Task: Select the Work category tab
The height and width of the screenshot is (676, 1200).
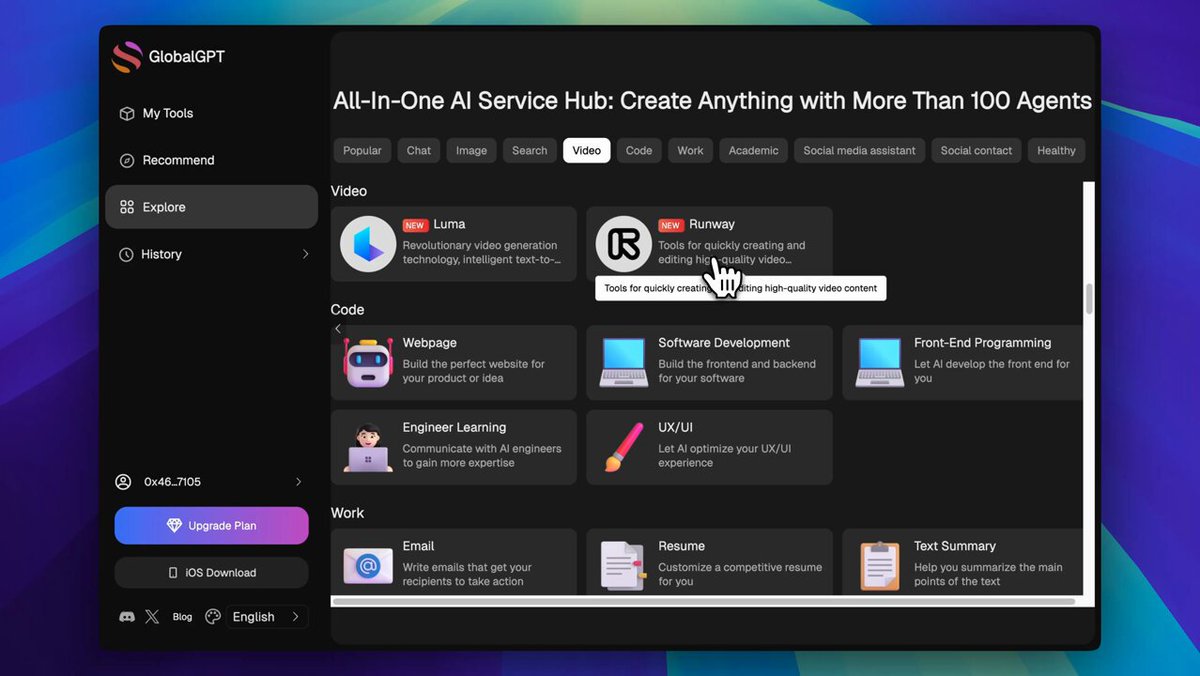Action: click(690, 151)
